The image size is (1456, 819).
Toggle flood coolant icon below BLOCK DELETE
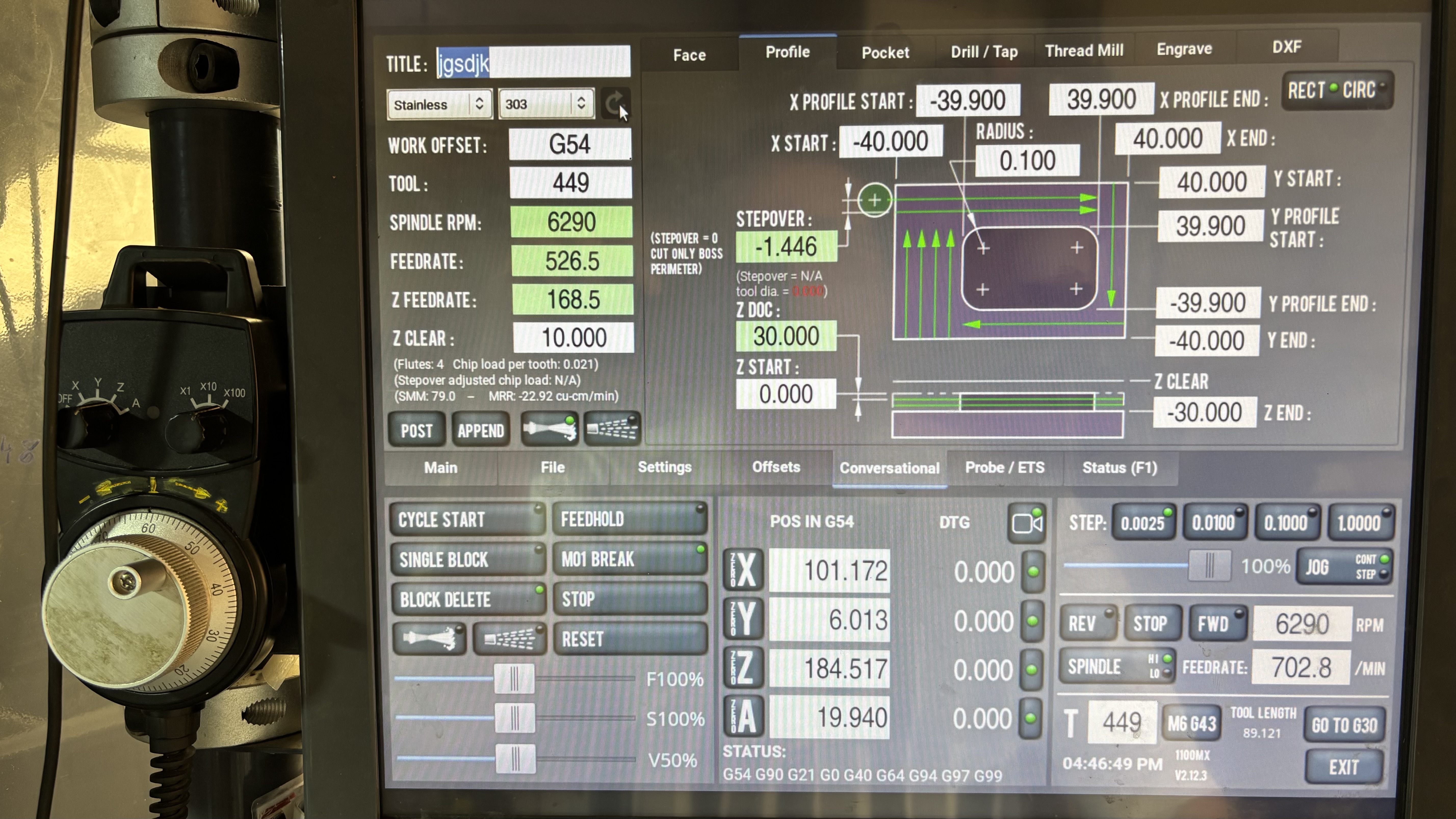tap(430, 639)
